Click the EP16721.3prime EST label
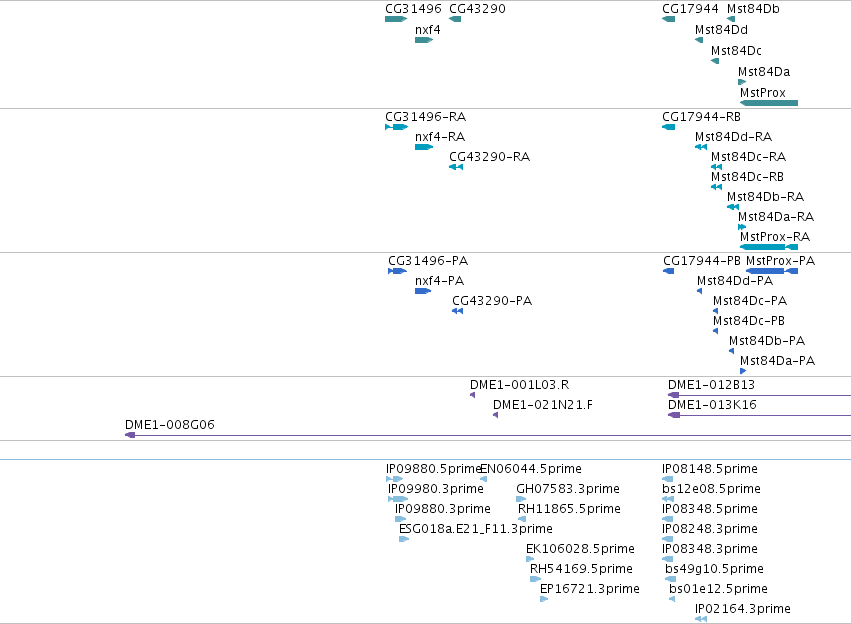 tap(590, 589)
